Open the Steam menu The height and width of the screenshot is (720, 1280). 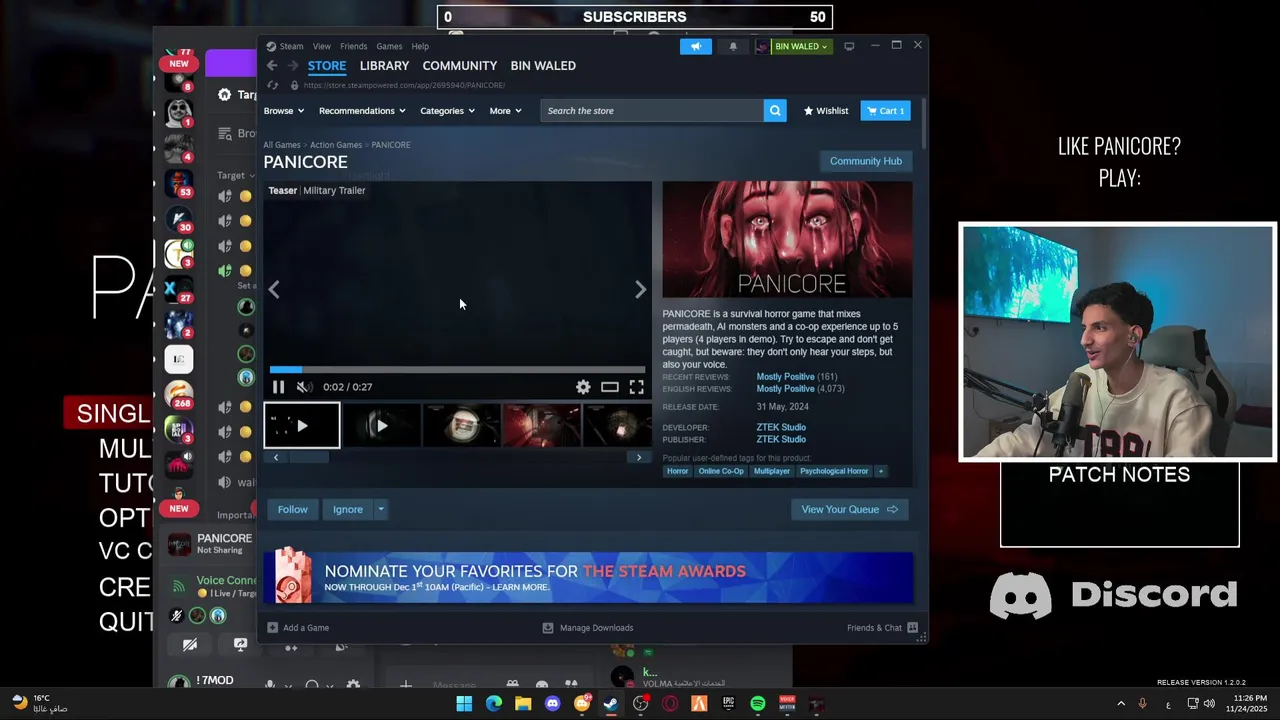click(x=291, y=46)
